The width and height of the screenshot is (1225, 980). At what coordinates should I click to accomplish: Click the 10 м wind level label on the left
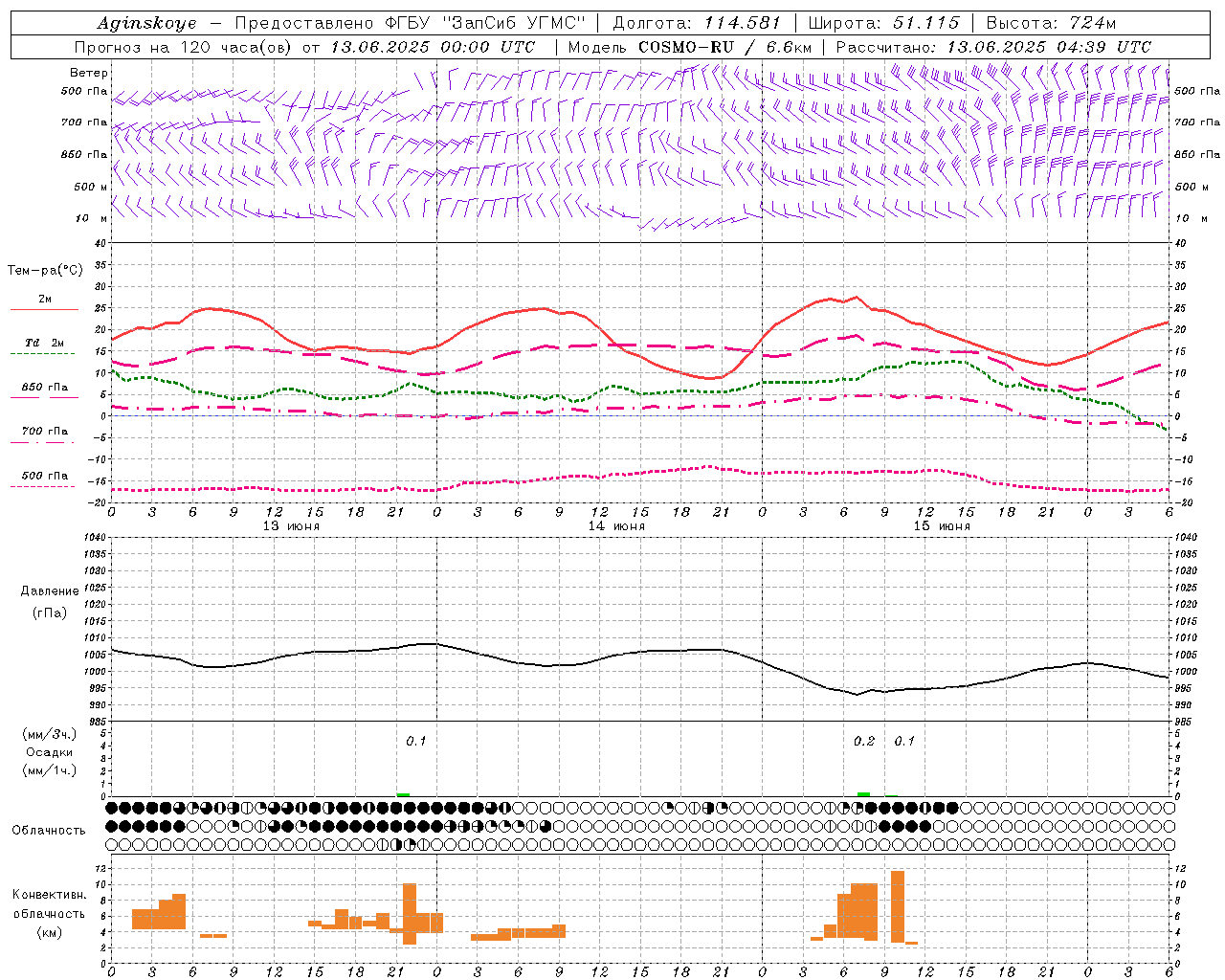(x=92, y=218)
